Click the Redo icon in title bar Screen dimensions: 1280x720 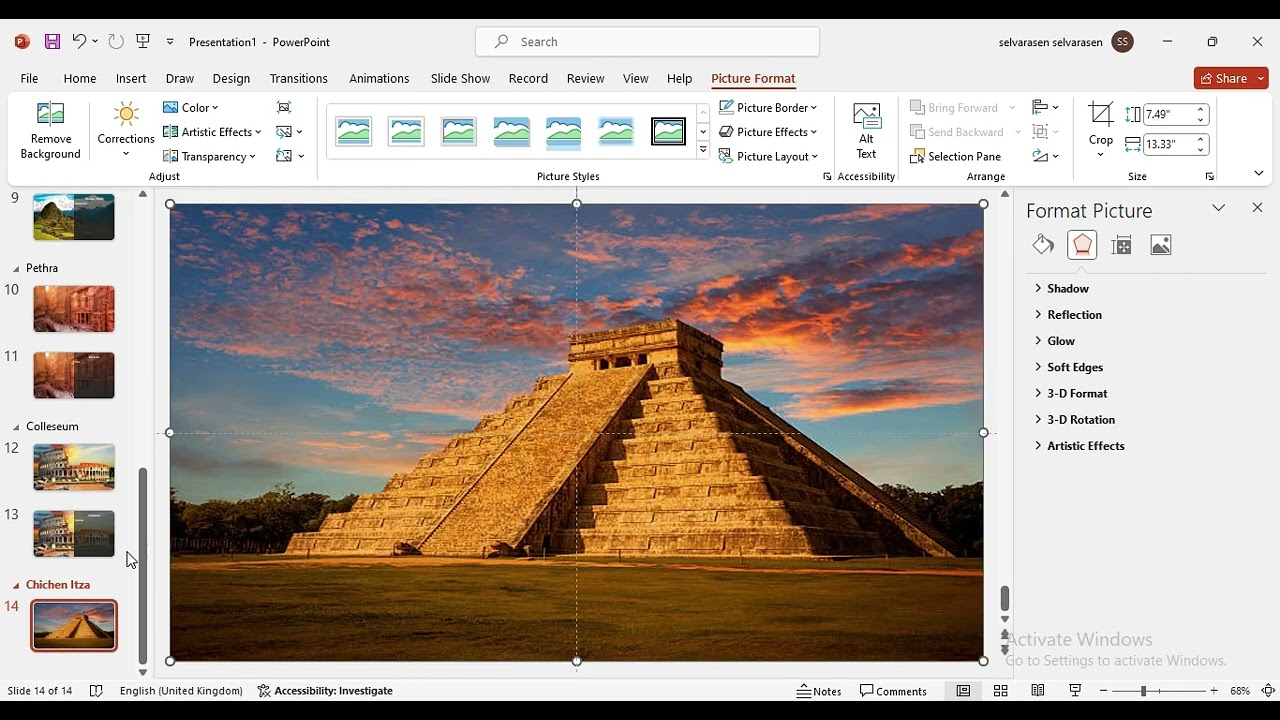(x=116, y=42)
